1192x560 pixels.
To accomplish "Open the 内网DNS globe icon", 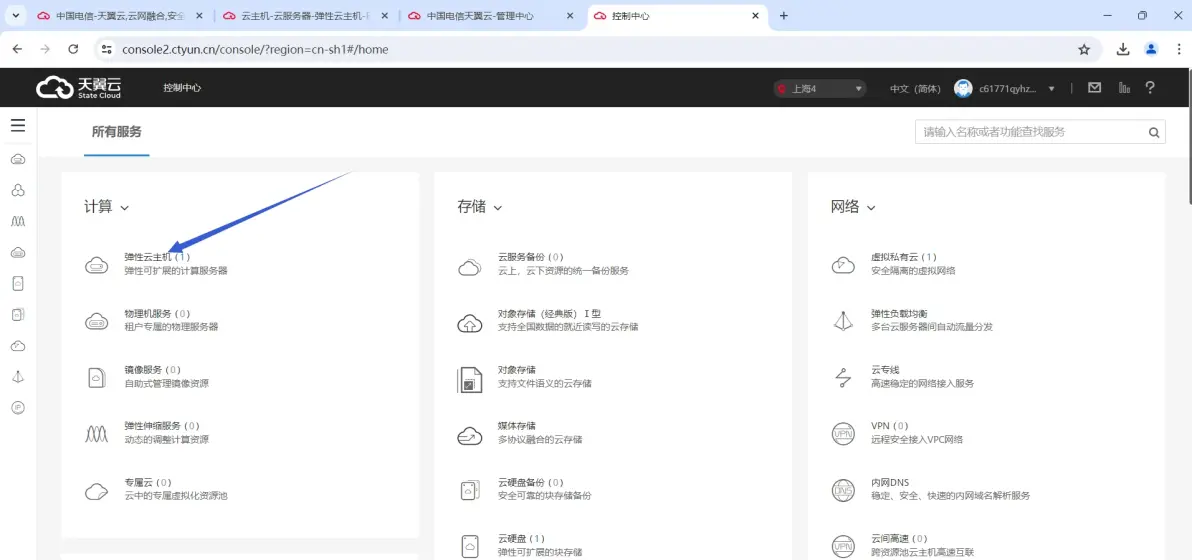I will [843, 490].
